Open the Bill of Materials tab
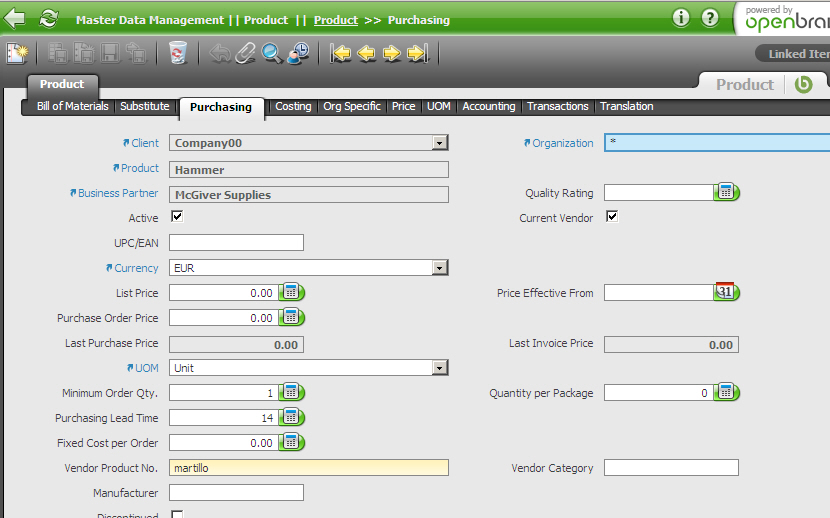Viewport: 830px width, 518px height. point(72,106)
